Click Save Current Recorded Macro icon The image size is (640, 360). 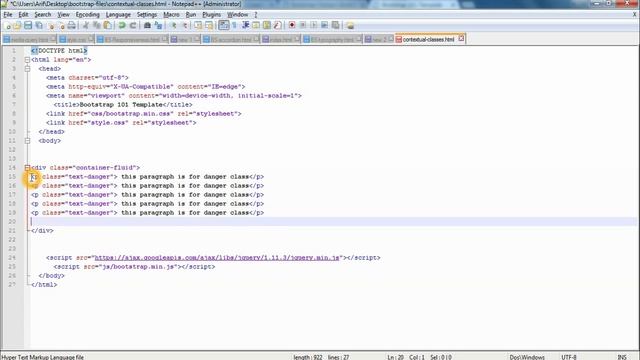(x=336, y=26)
